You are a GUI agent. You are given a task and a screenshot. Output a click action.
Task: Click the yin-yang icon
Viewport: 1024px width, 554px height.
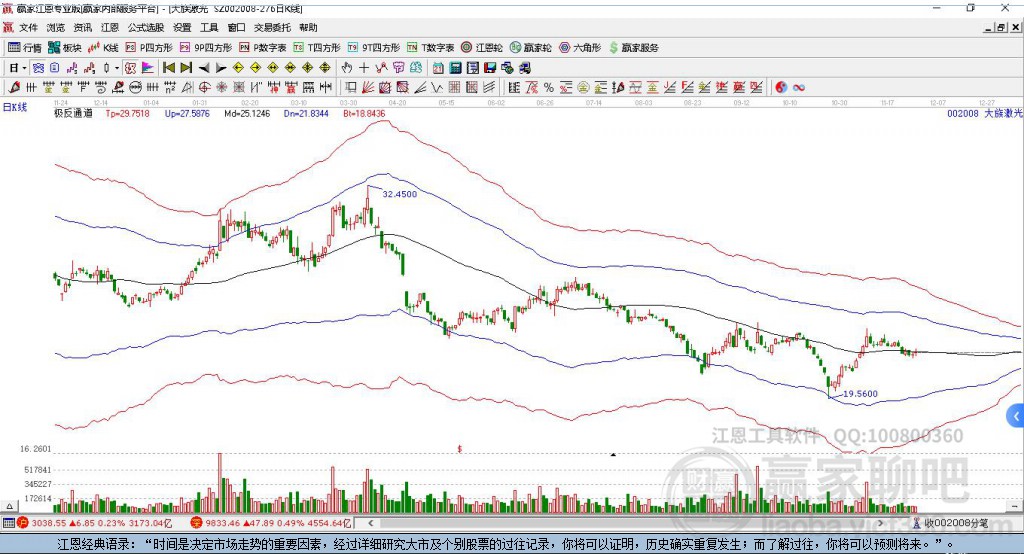coord(781,87)
